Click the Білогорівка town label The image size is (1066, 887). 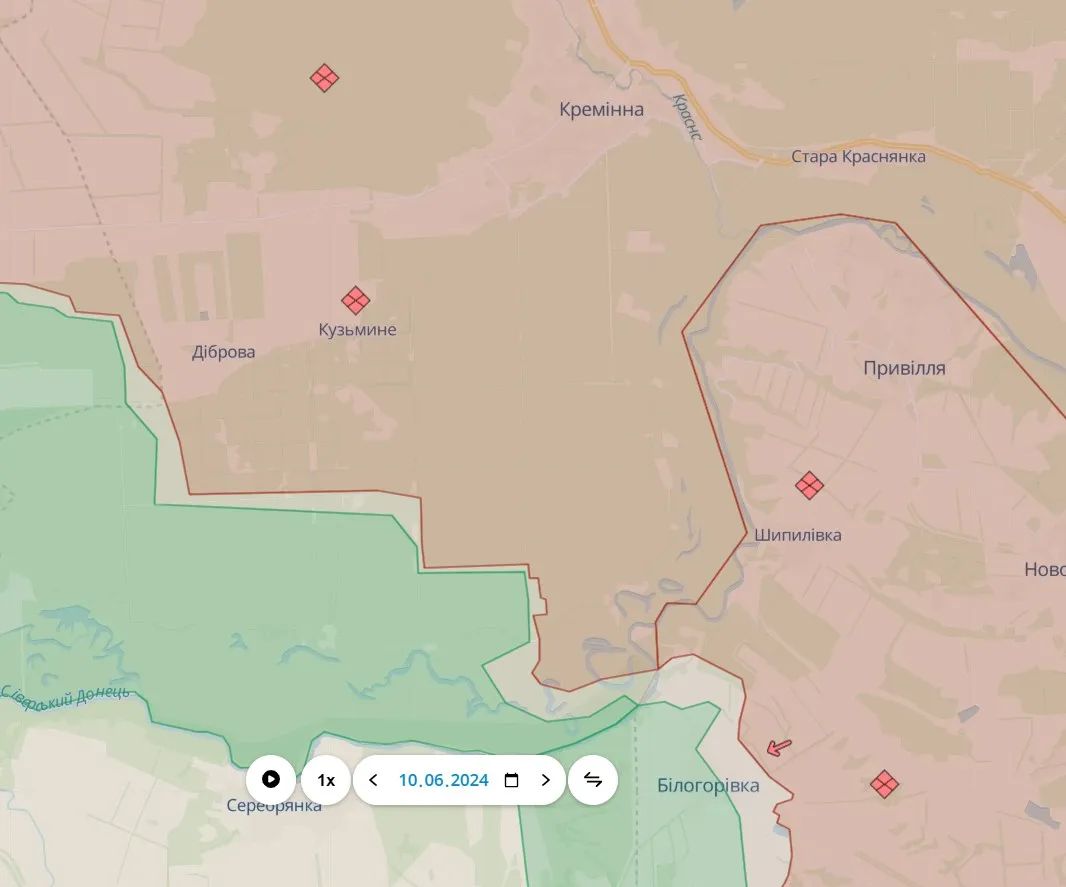pos(708,785)
